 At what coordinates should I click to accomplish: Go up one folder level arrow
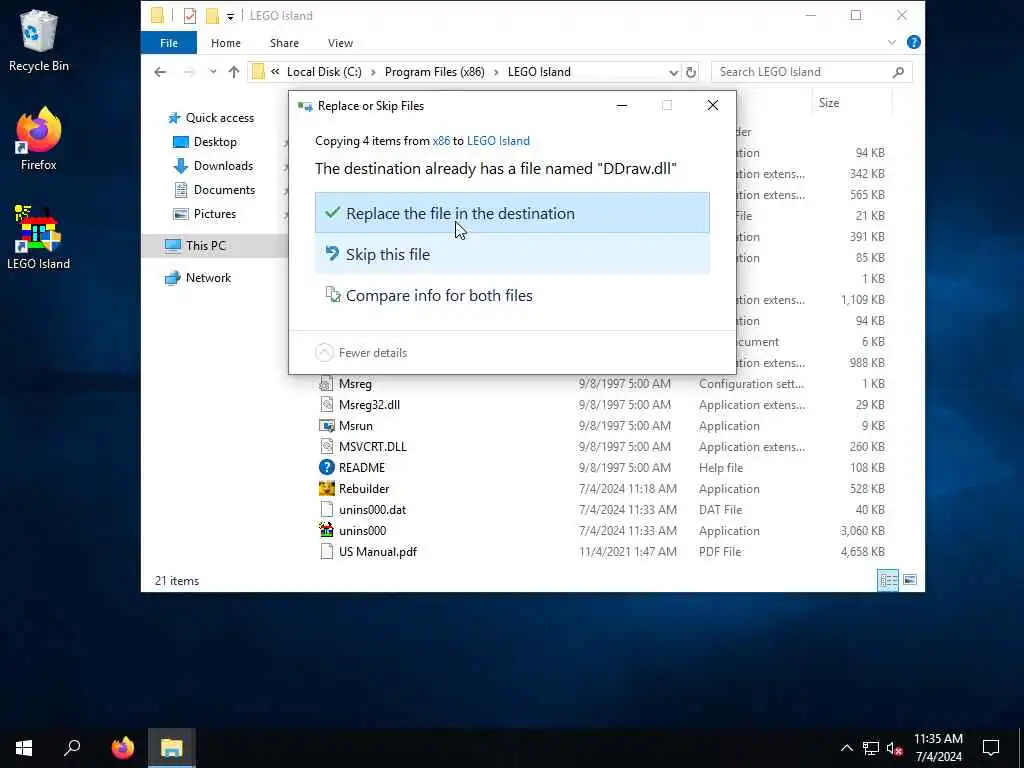pos(234,72)
